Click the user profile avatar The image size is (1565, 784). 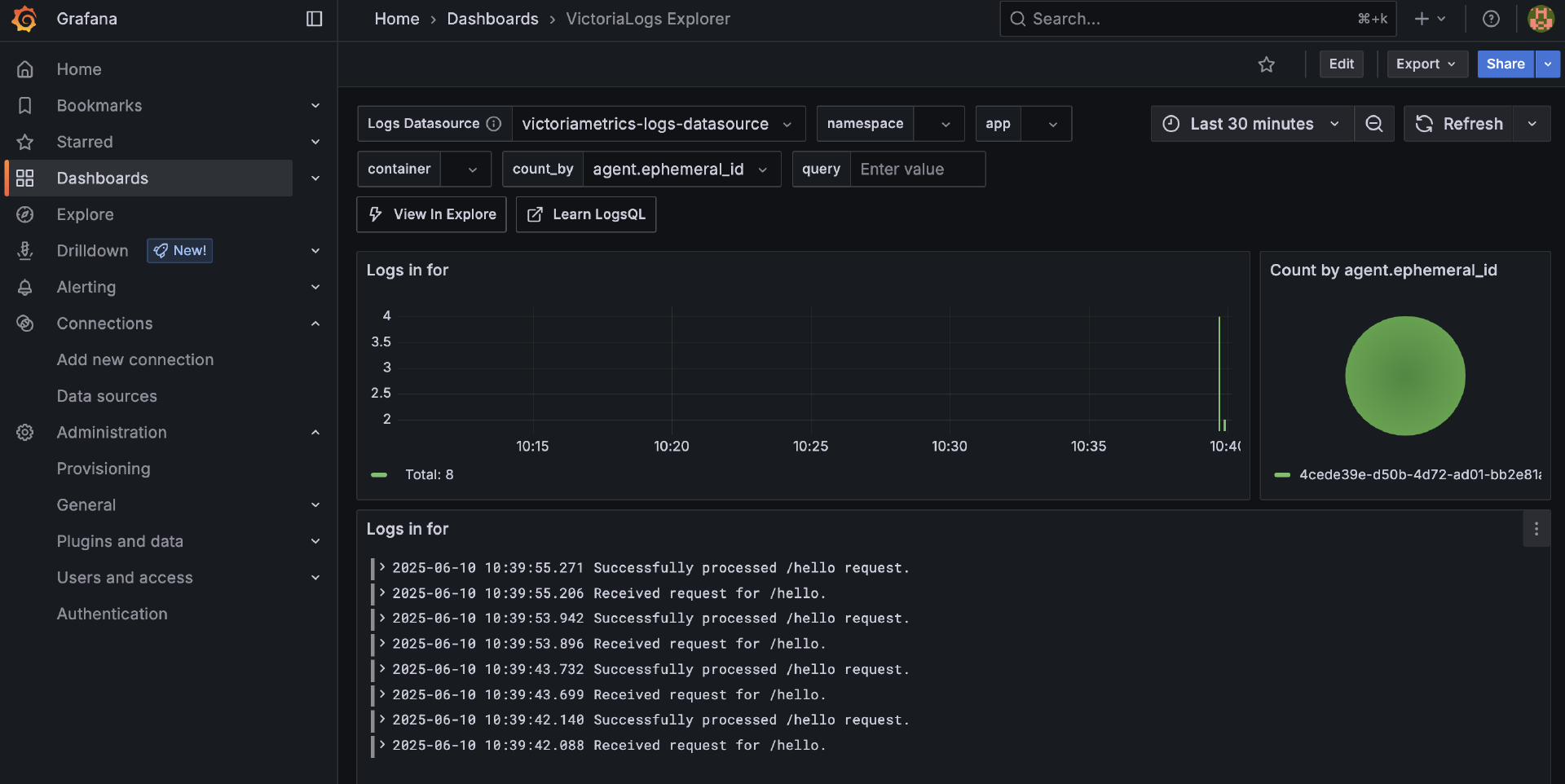[x=1540, y=19]
